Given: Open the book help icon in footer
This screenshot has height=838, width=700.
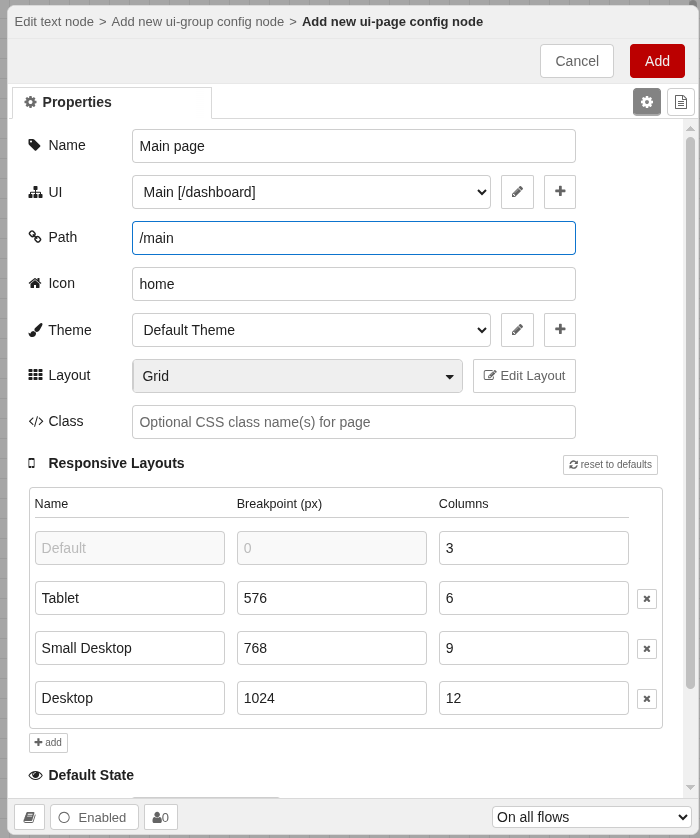Looking at the screenshot, I should (x=29, y=817).
